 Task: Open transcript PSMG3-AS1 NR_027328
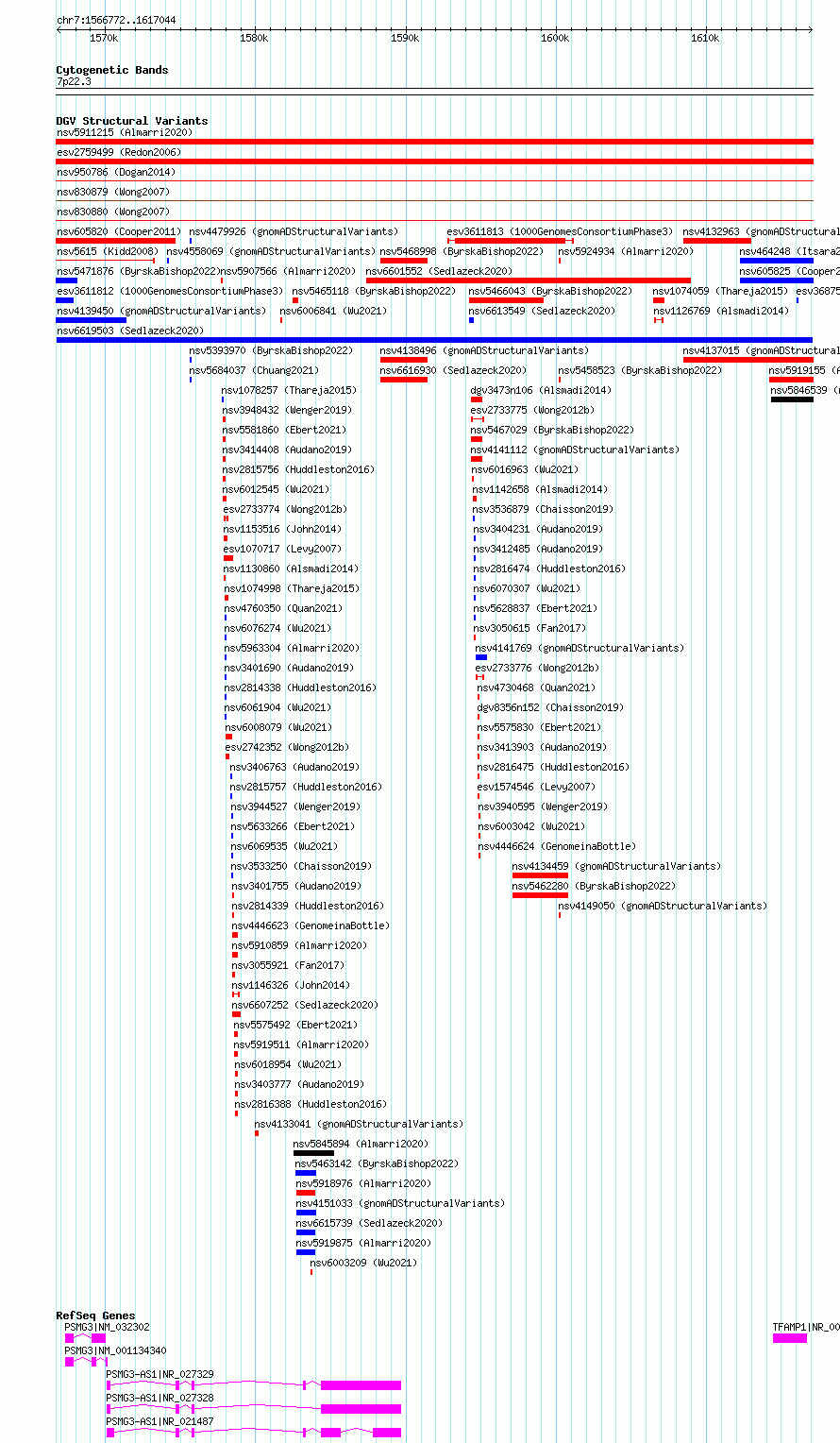[x=160, y=1398]
